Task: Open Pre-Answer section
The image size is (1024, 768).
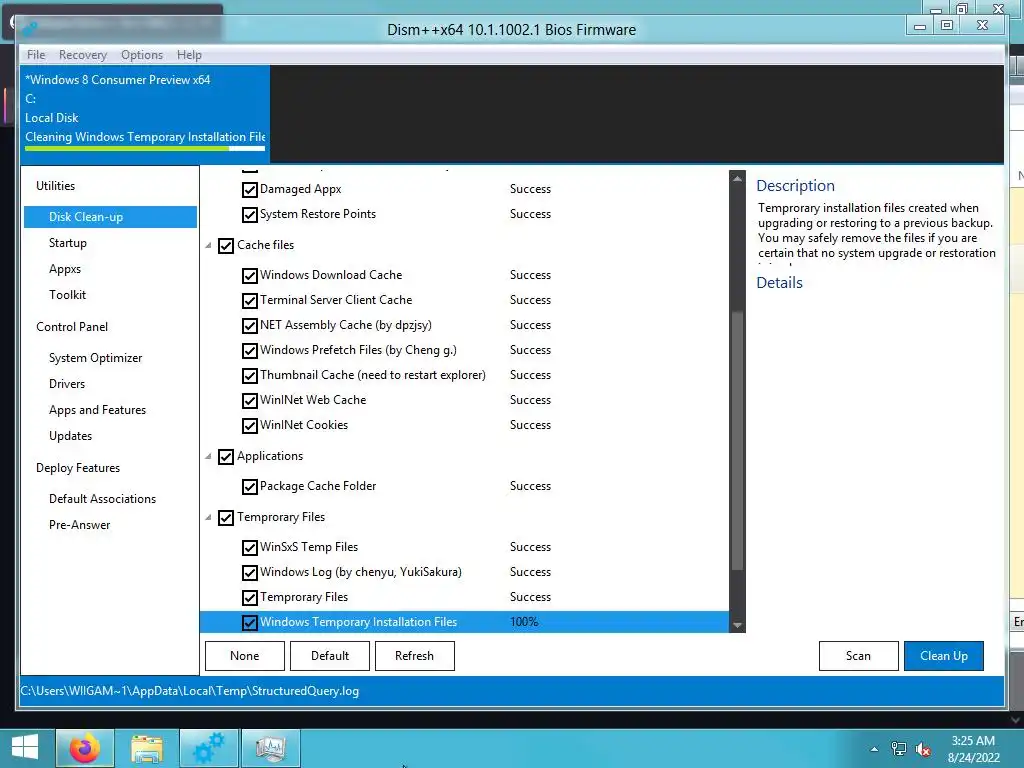Action: point(80,525)
